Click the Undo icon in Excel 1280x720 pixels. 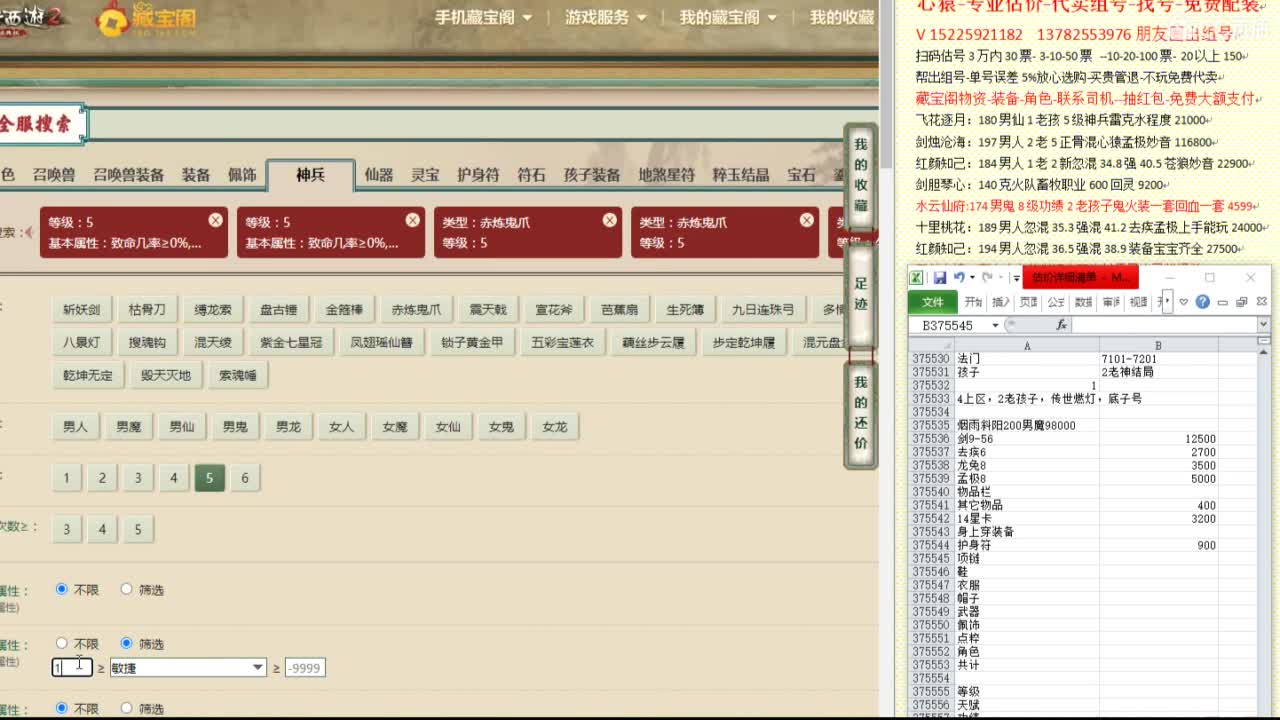coord(958,275)
